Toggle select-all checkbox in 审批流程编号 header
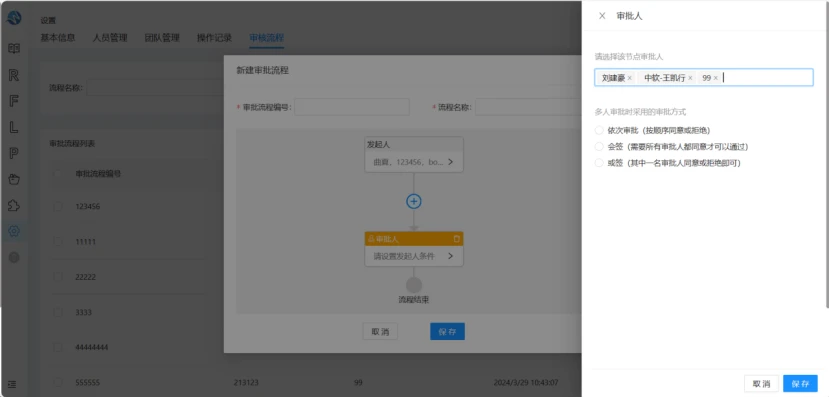This screenshot has width=829, height=398. coord(58,173)
